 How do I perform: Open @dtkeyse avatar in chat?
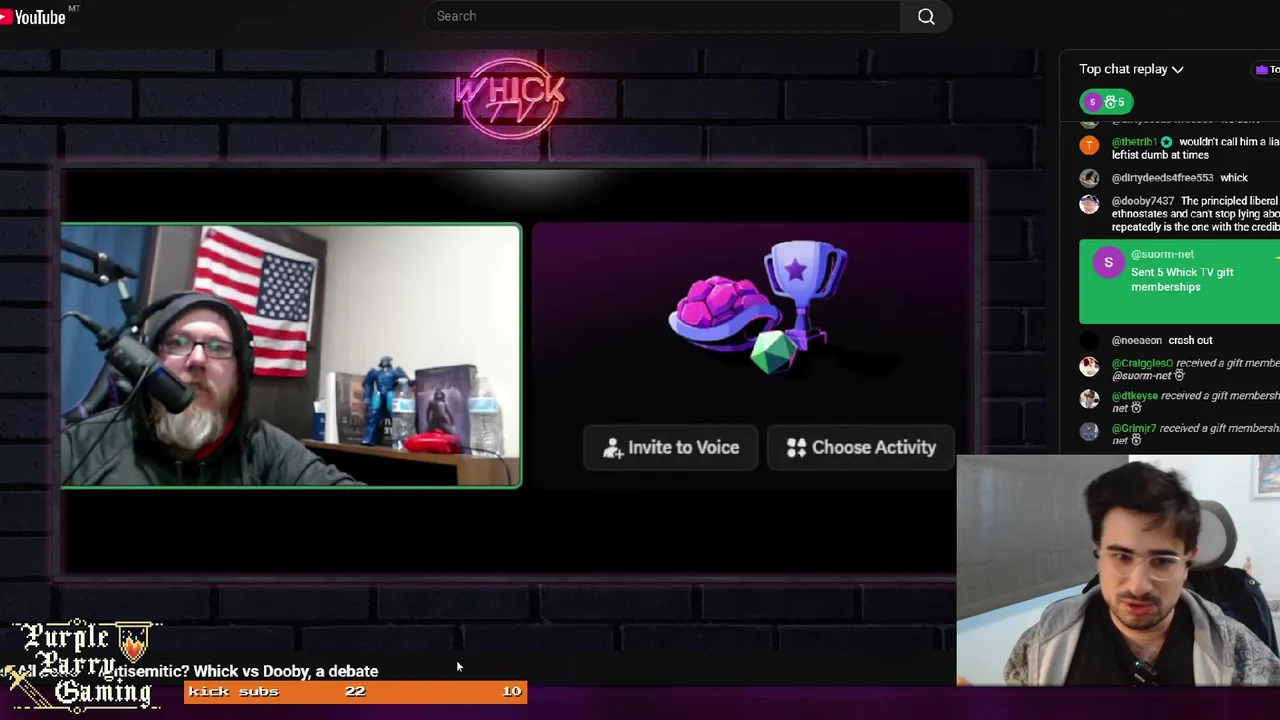[x=1089, y=399]
